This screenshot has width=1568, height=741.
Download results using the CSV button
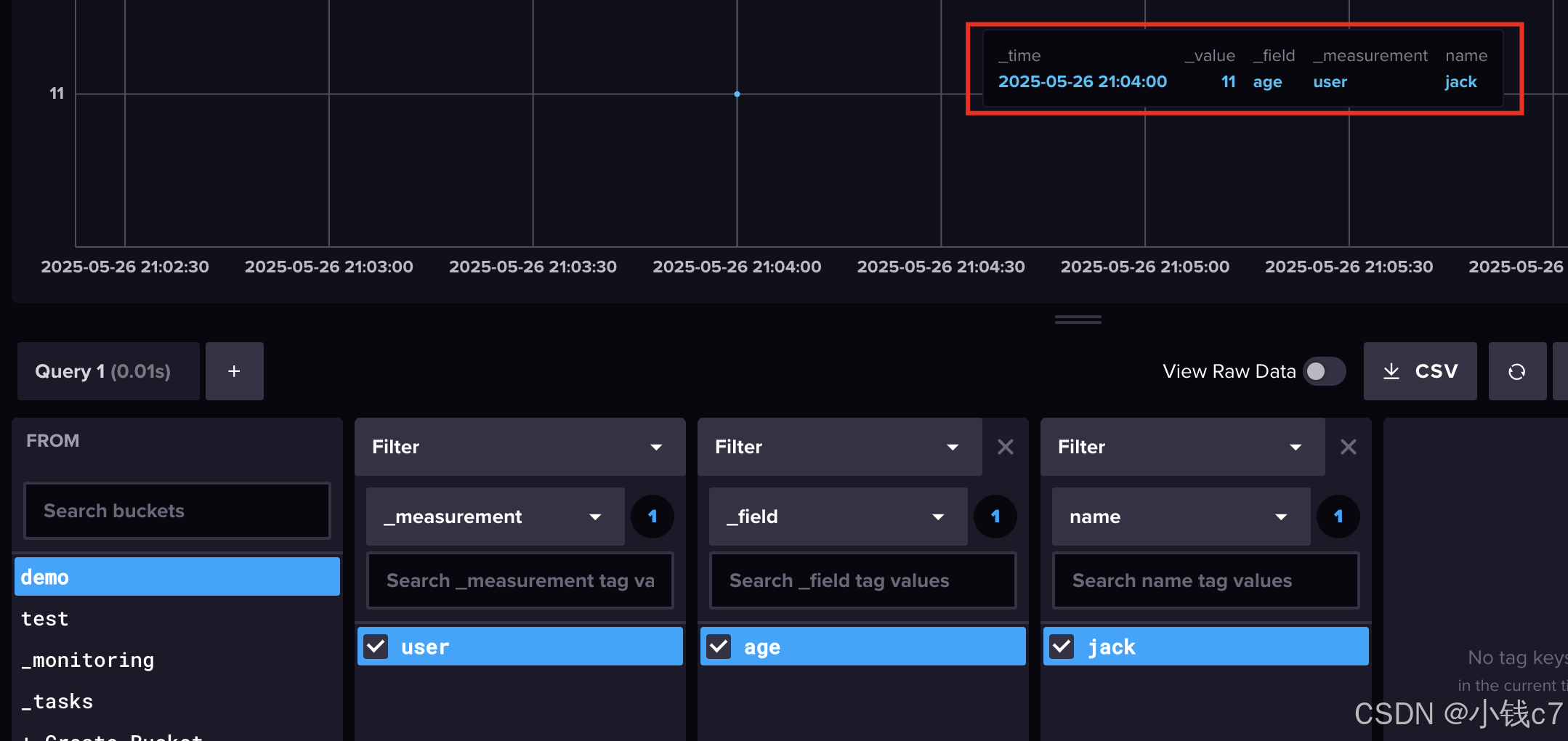click(x=1420, y=371)
